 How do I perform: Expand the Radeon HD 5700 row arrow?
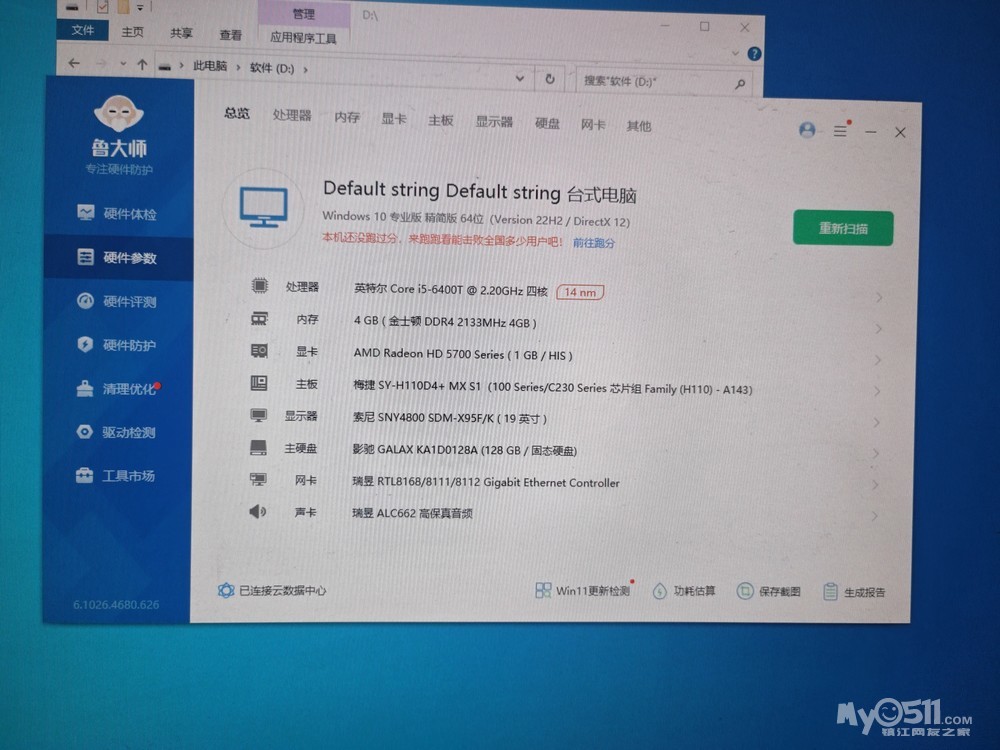tap(878, 360)
